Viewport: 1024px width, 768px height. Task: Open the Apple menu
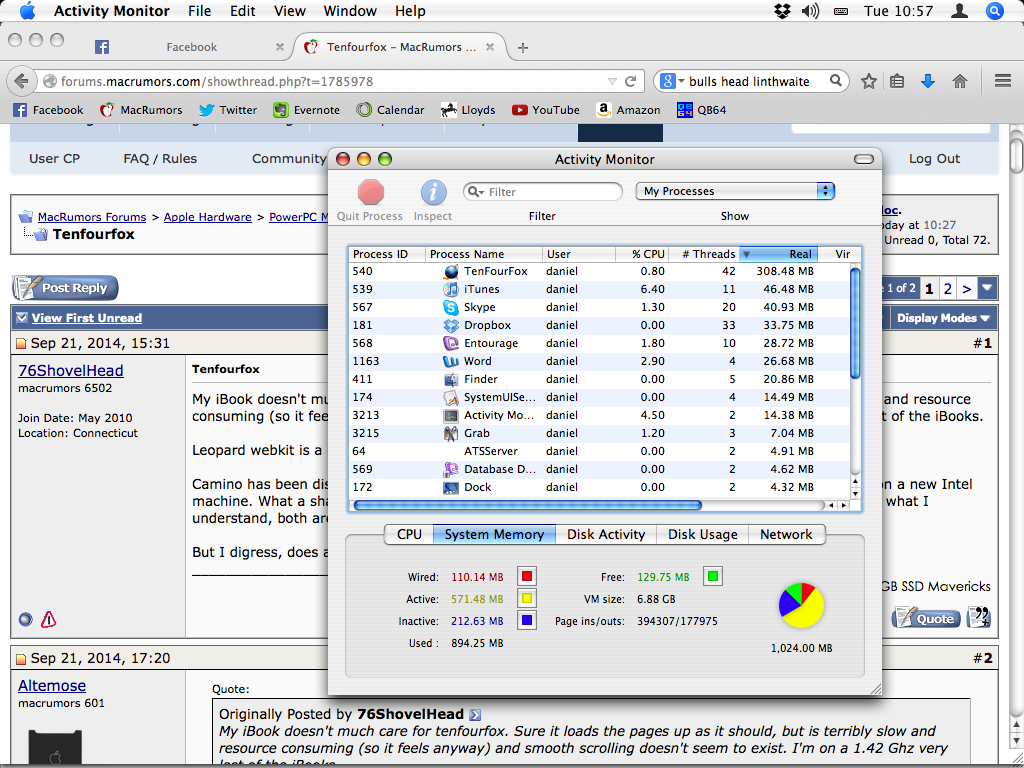(27, 11)
